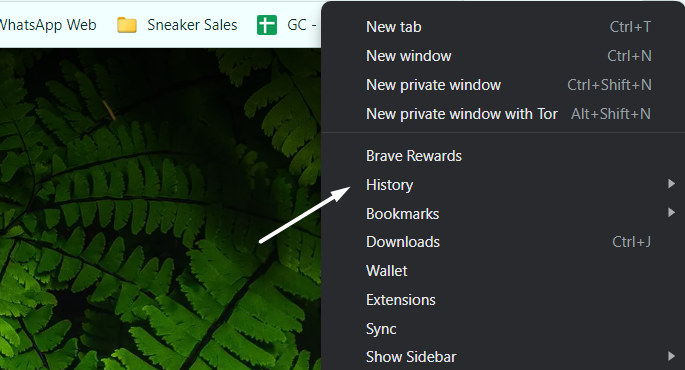This screenshot has height=370, width=685.
Task: Open Downloads from the menu
Action: (503, 242)
